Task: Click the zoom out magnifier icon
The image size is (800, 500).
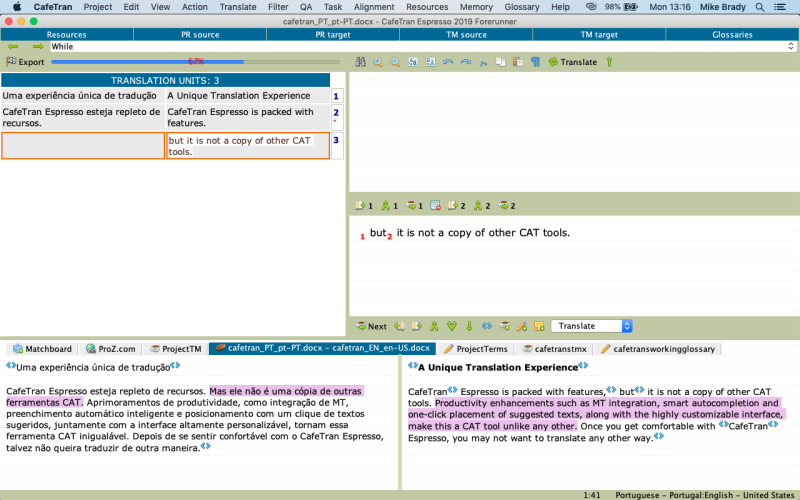Action: (x=395, y=62)
